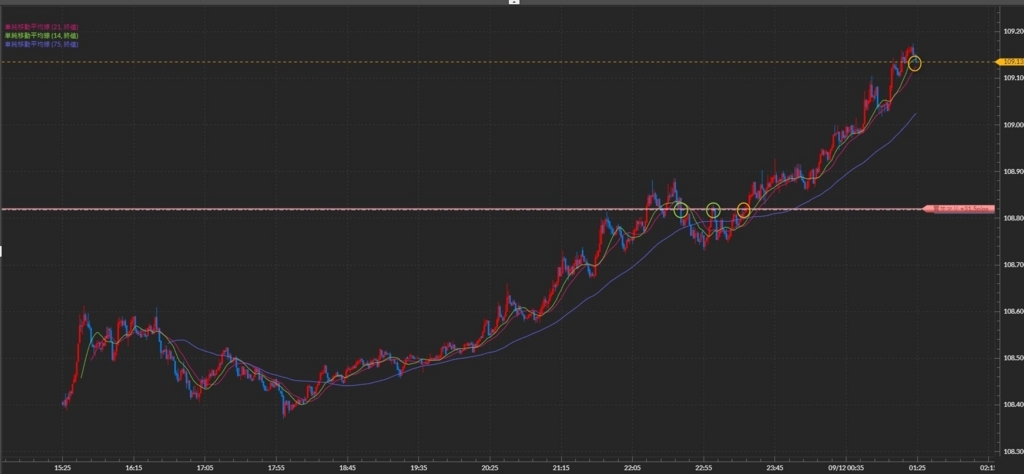Click the small handle icon at top center
This screenshot has height=474, width=1024.
pos(514,2)
